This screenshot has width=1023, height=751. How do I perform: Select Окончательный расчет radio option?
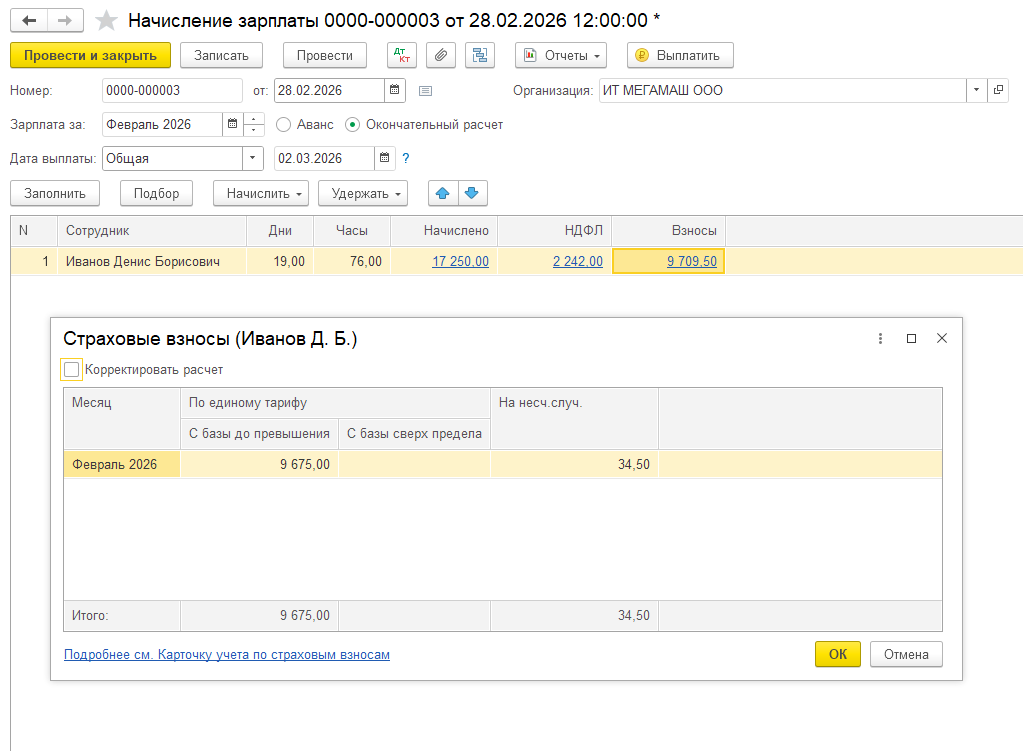click(x=352, y=125)
